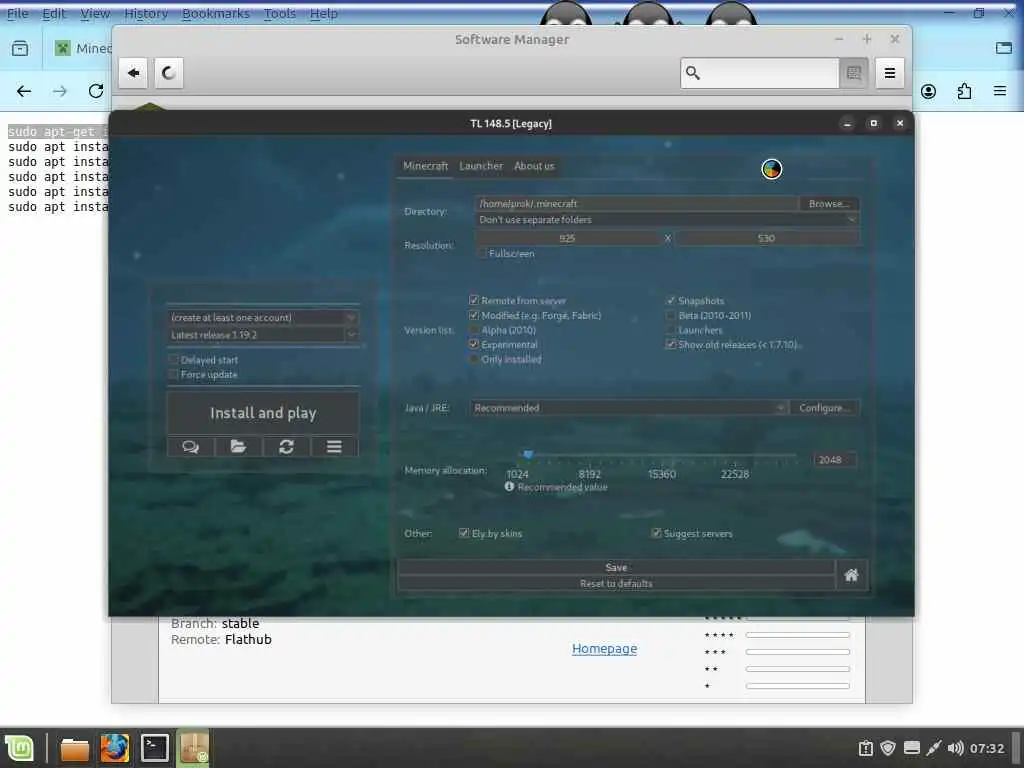Uncheck Remote from server

(473, 300)
